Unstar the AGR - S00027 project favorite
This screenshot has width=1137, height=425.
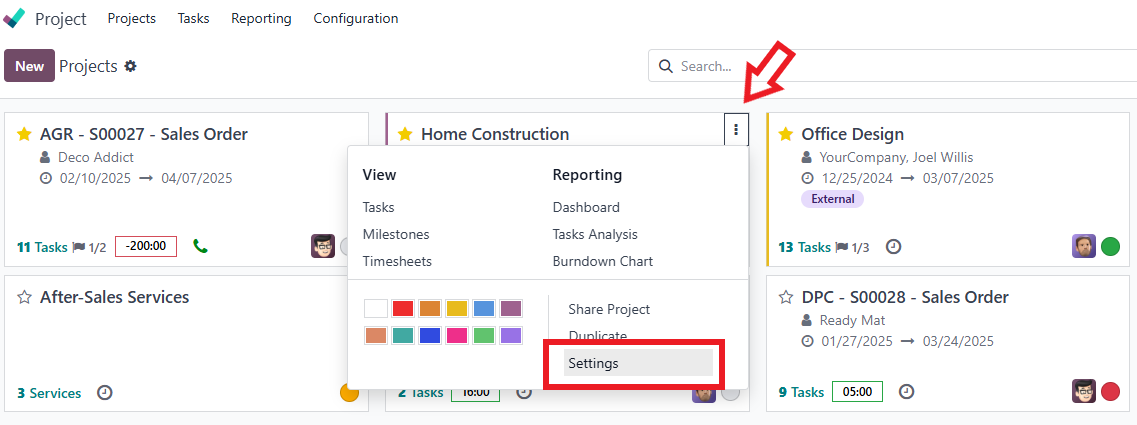click(x=25, y=134)
